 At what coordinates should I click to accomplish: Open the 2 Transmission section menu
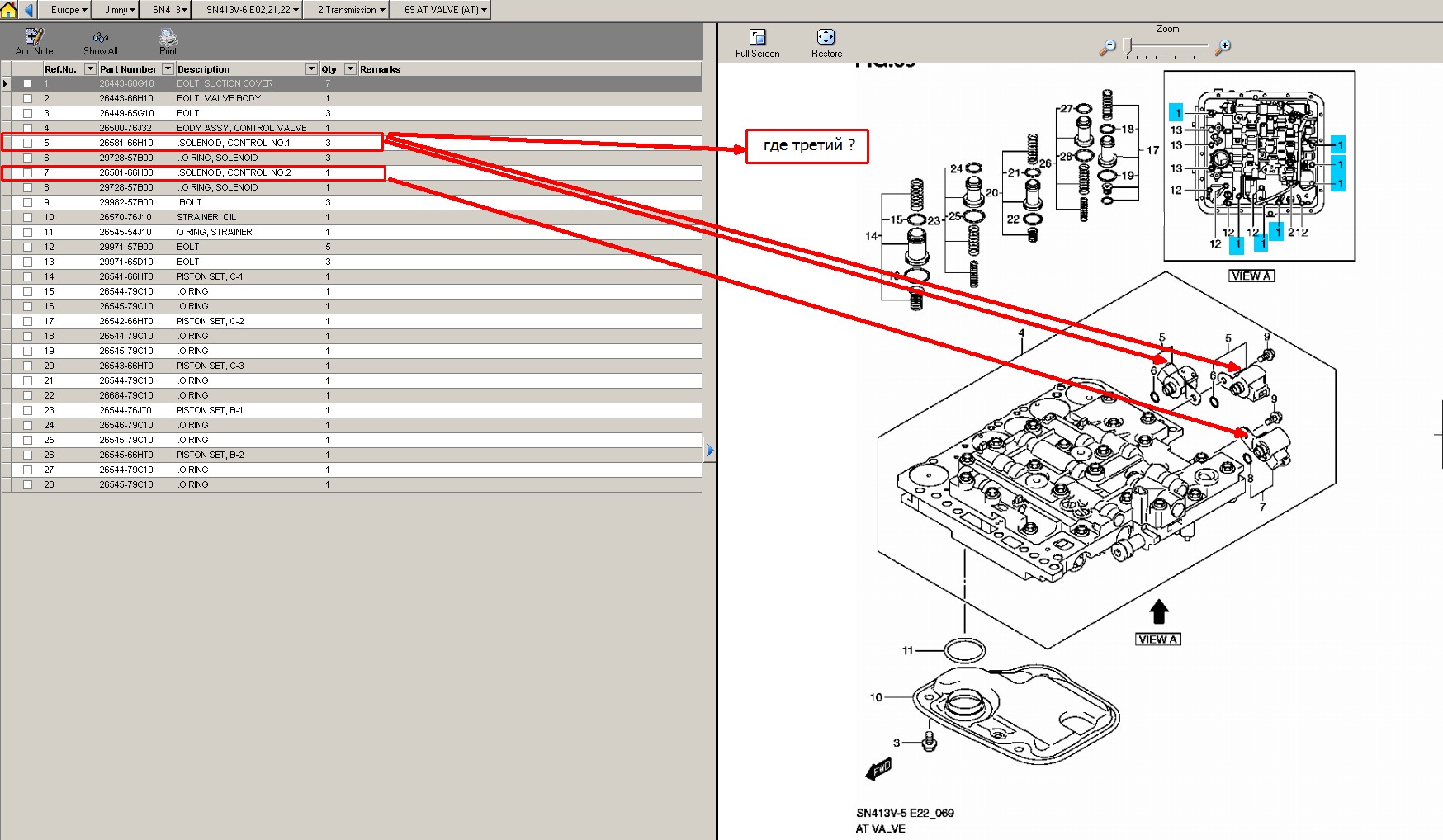coord(351,10)
